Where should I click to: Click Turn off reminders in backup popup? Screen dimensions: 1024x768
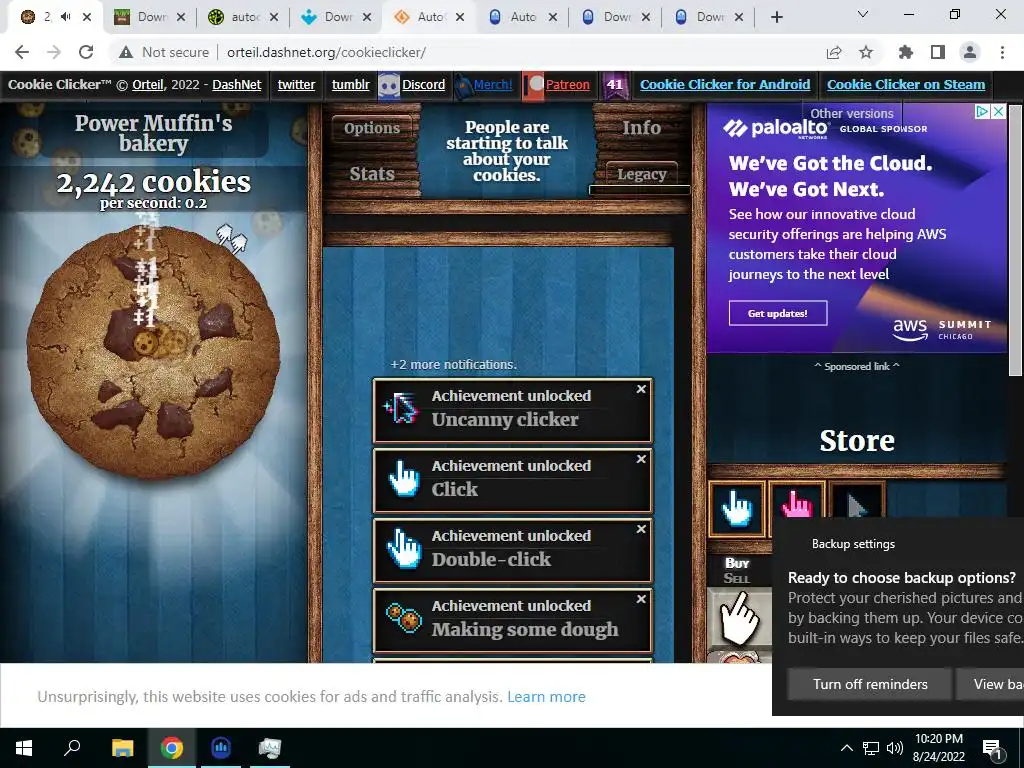pyautogui.click(x=870, y=684)
